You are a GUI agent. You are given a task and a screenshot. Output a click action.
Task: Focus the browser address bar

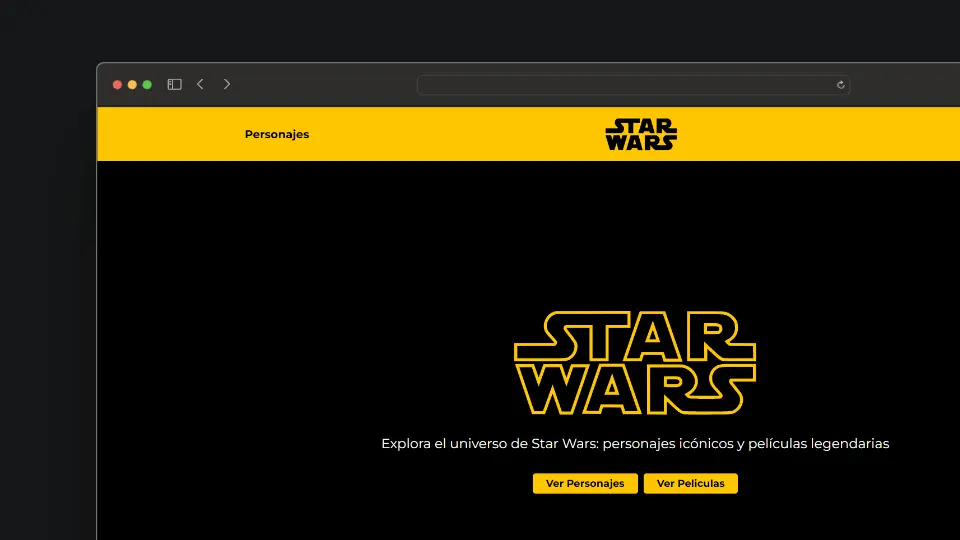[633, 85]
